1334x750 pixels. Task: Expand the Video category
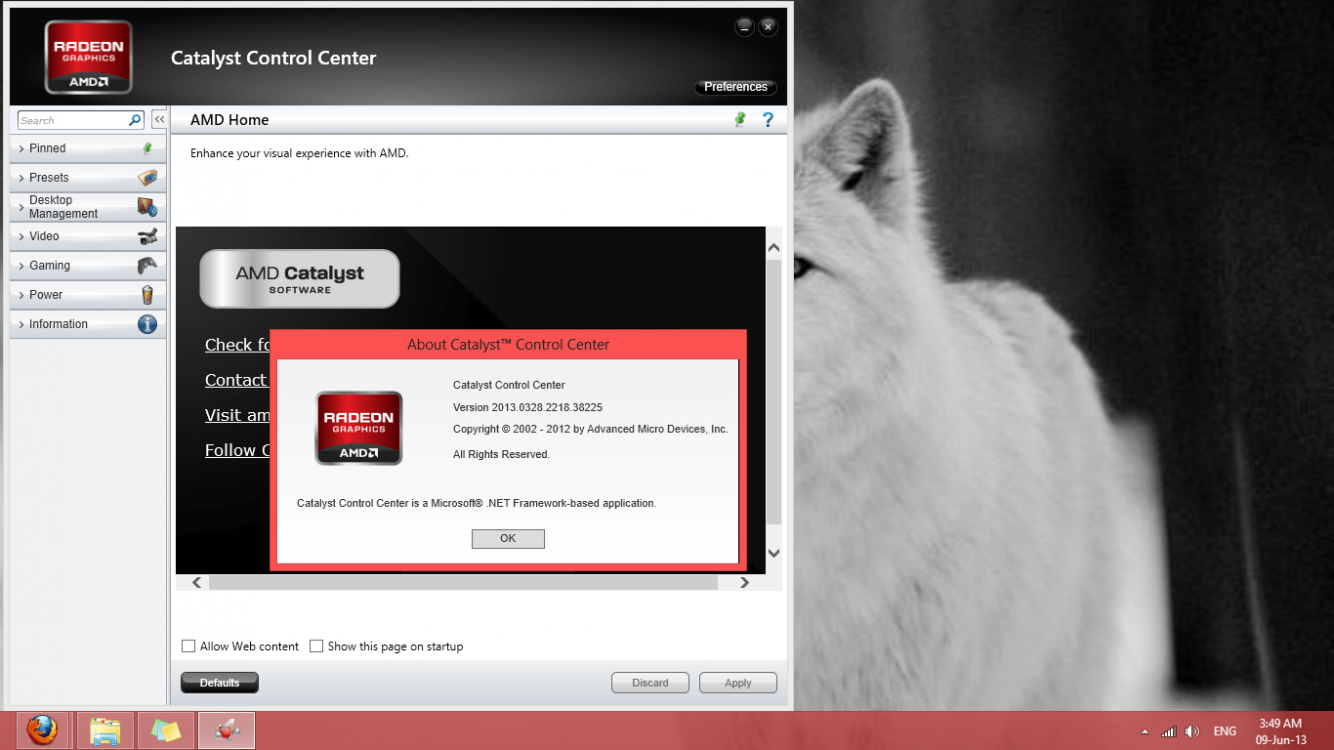(88, 236)
